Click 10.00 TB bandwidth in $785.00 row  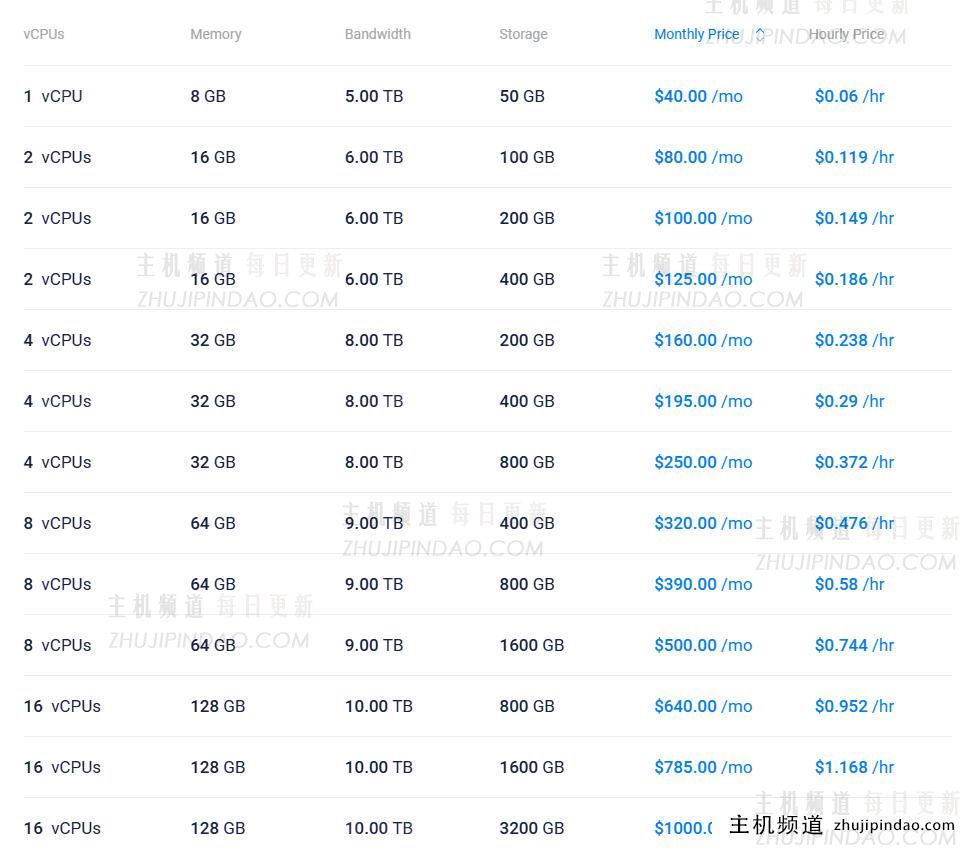tap(379, 768)
